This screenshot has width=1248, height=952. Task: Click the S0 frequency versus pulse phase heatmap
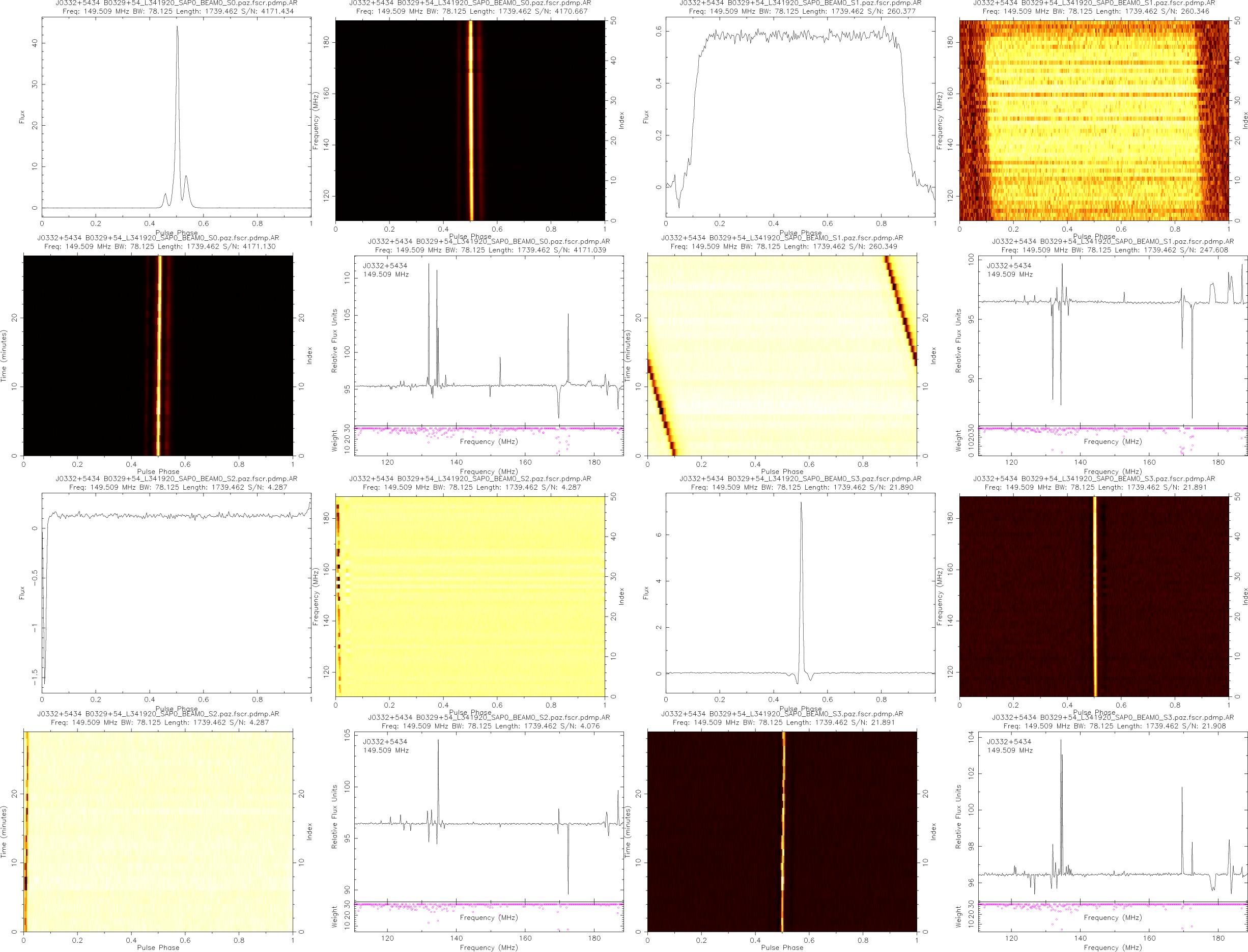pos(470,120)
